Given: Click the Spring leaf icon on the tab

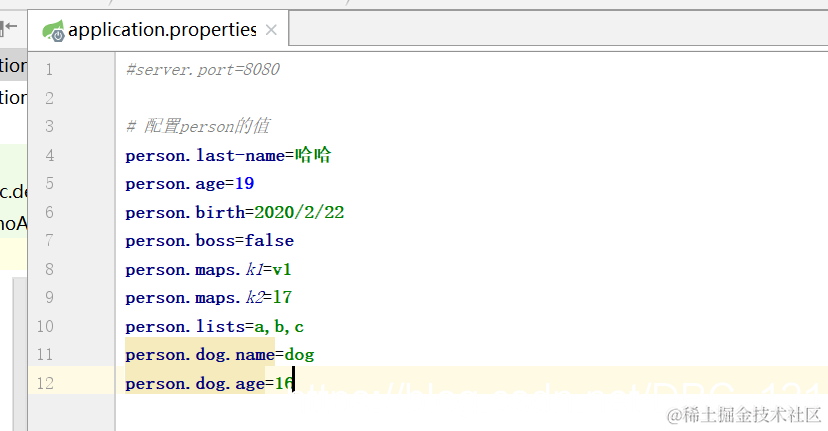Looking at the screenshot, I should coord(53,31).
